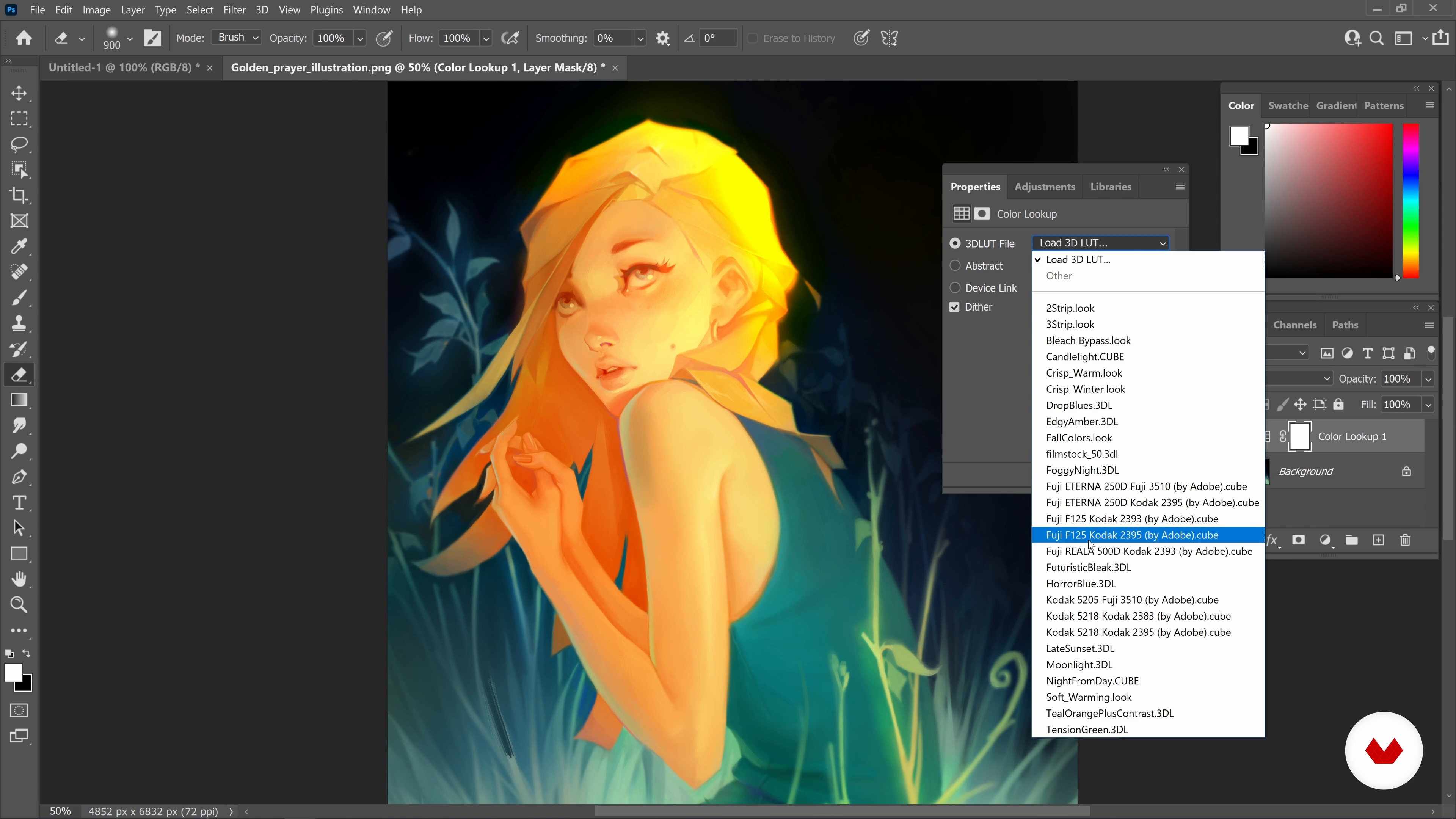The image size is (1456, 819).
Task: Open the search magnifier at top right
Action: (1377, 38)
